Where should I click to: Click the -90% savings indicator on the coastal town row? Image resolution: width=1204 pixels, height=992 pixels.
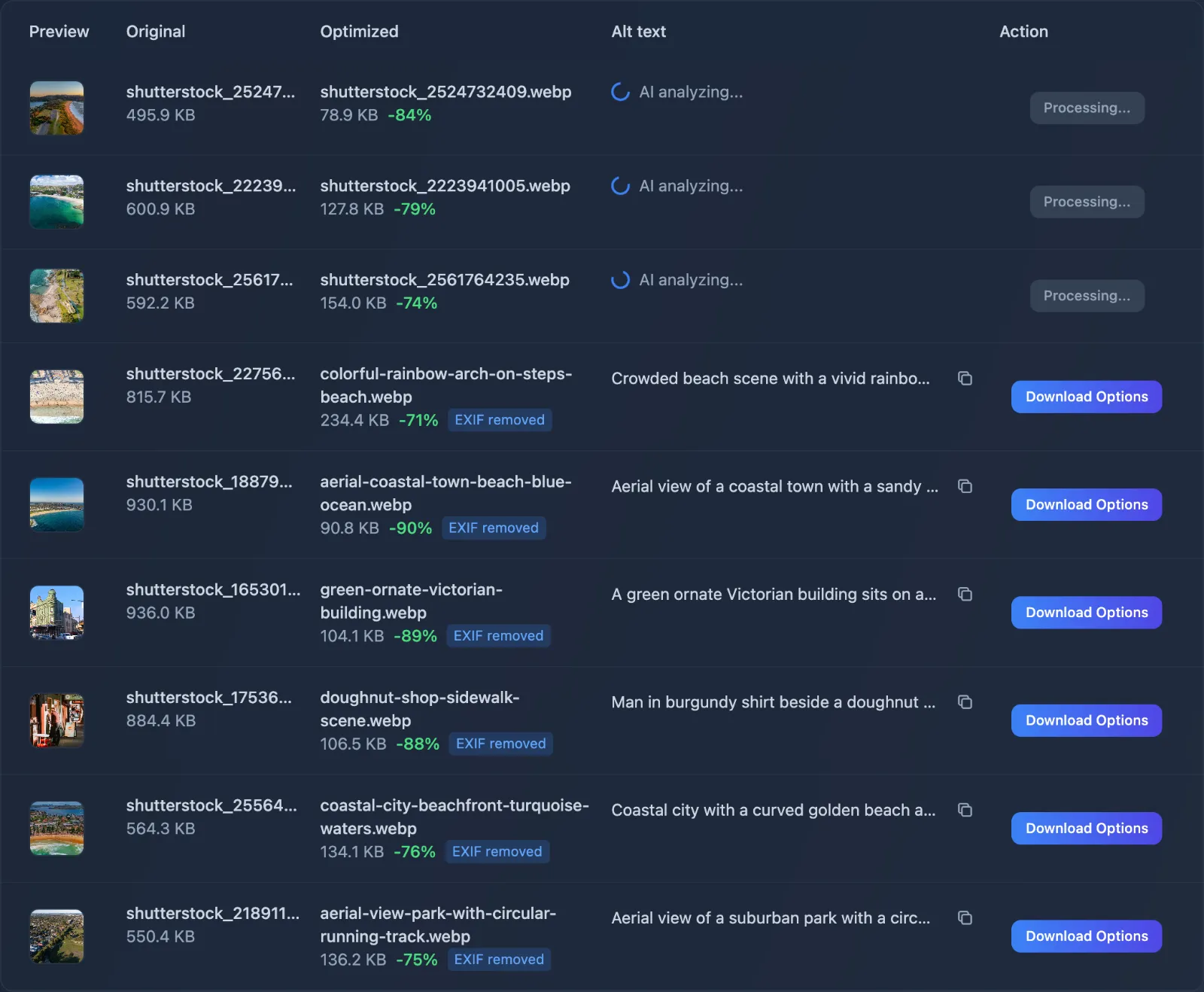[410, 528]
